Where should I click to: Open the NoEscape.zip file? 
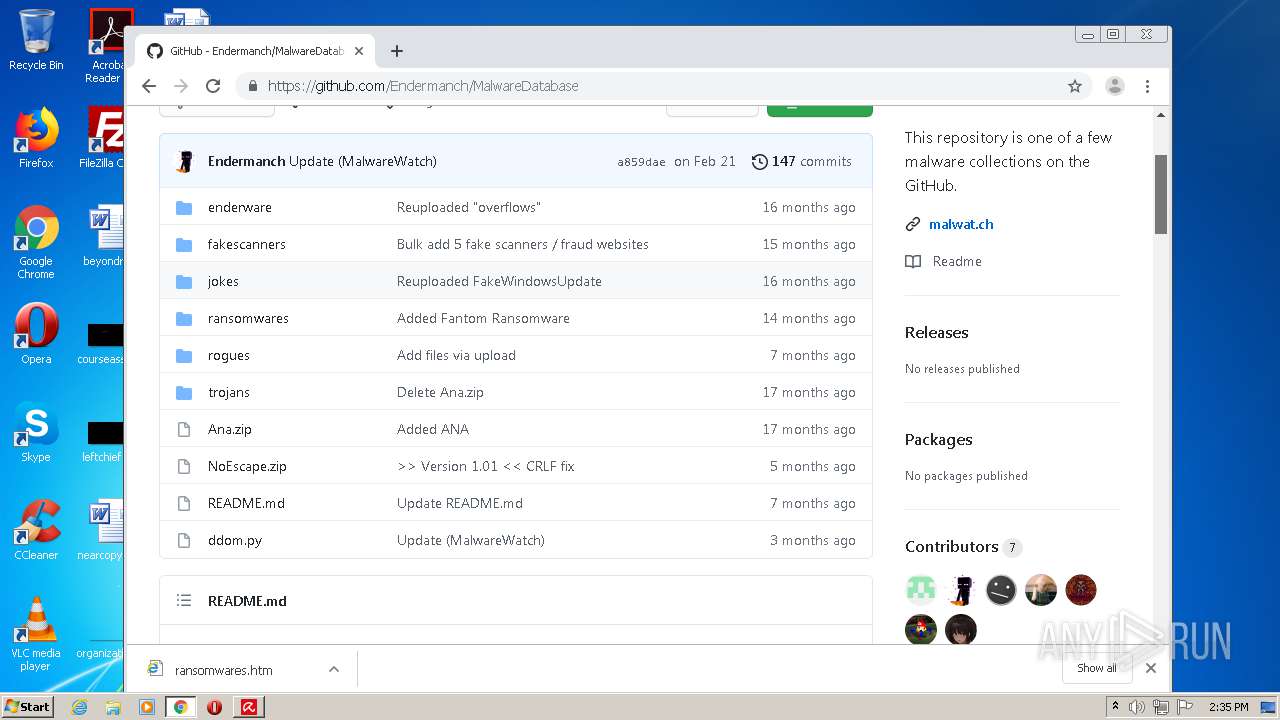247,466
